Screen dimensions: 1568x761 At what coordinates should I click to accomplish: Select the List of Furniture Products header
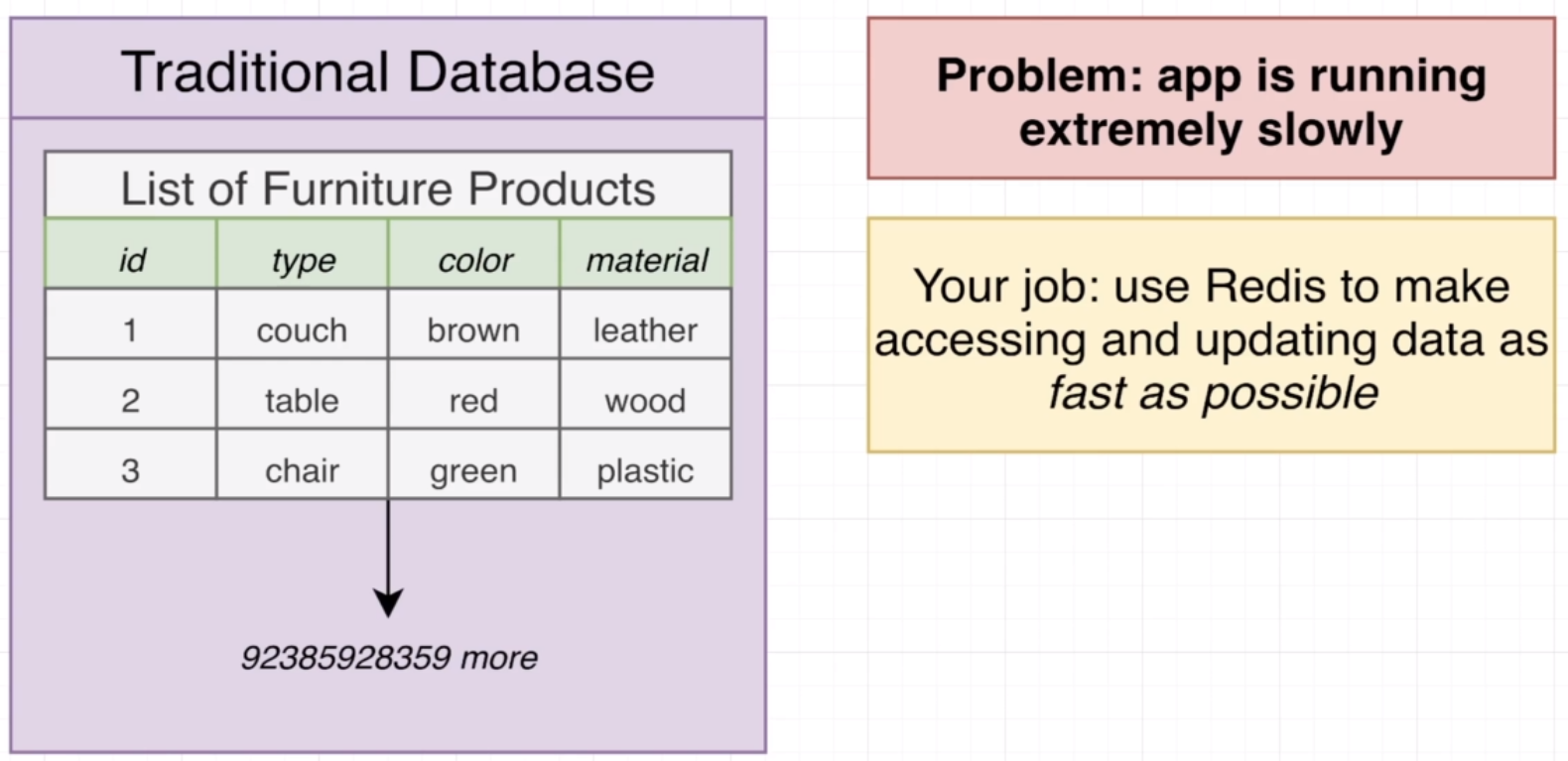(x=388, y=188)
